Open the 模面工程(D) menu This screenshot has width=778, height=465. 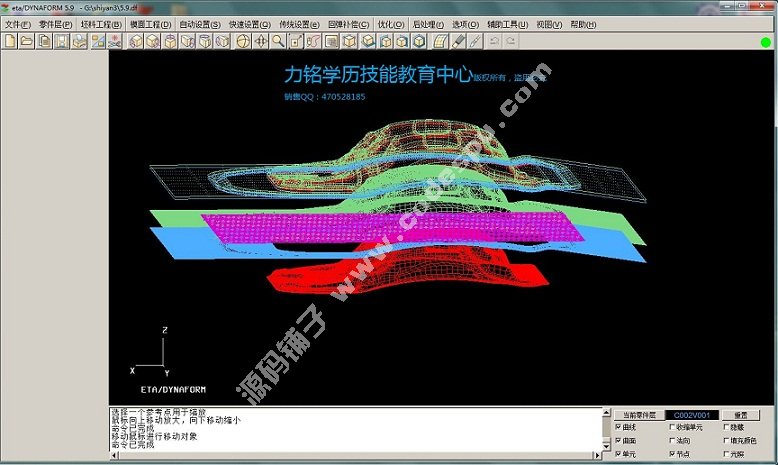[151, 24]
